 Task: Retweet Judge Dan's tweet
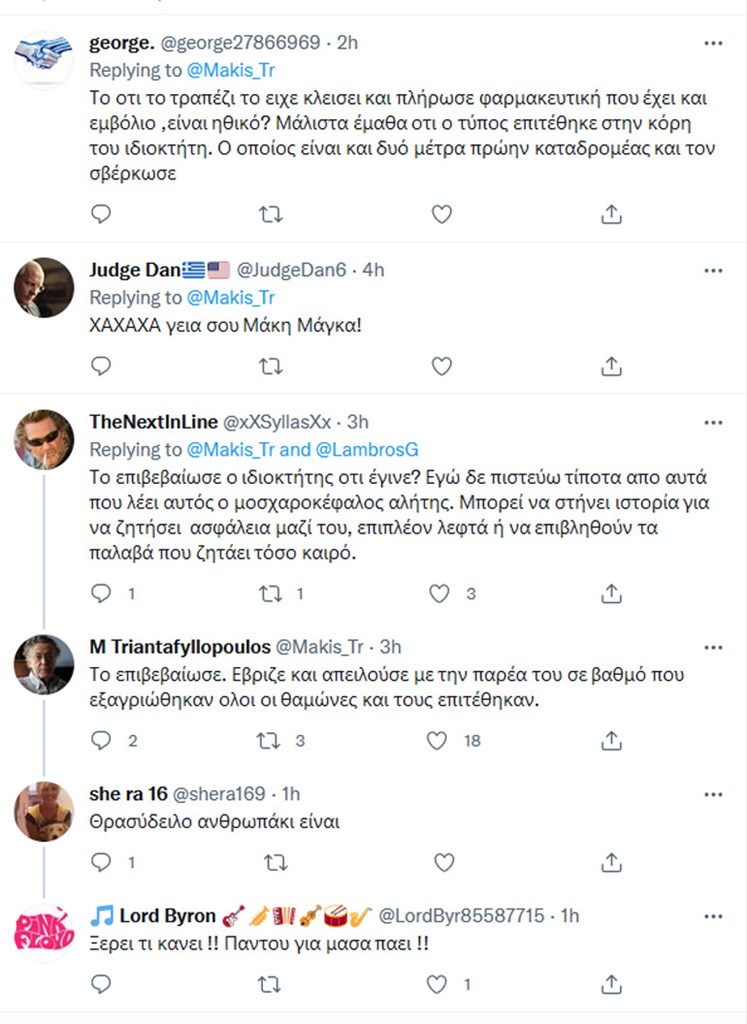point(271,366)
